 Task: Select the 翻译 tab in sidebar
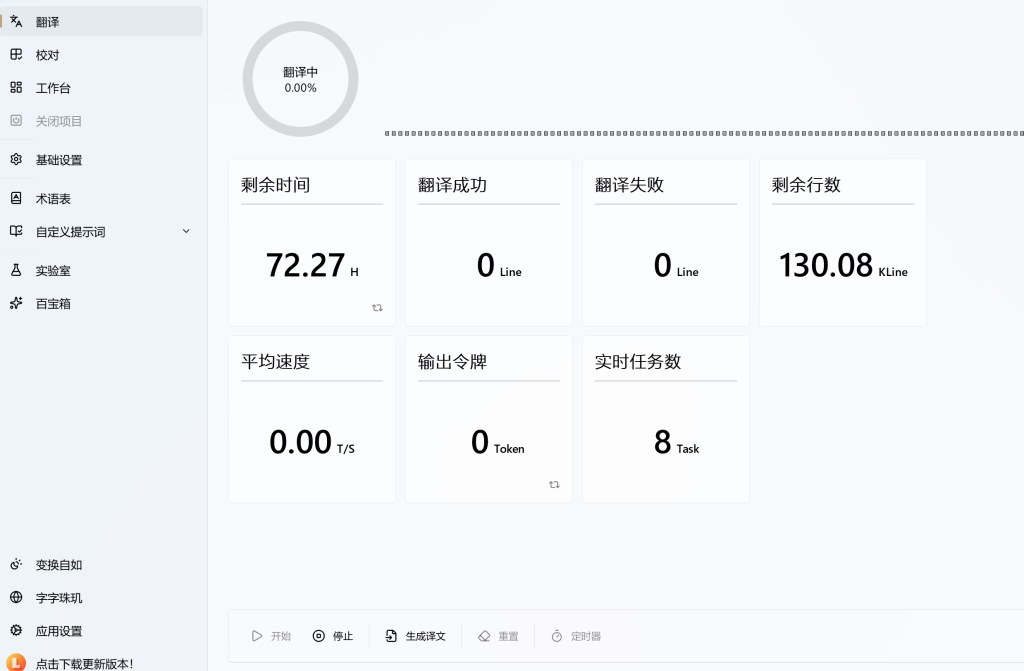click(48, 22)
